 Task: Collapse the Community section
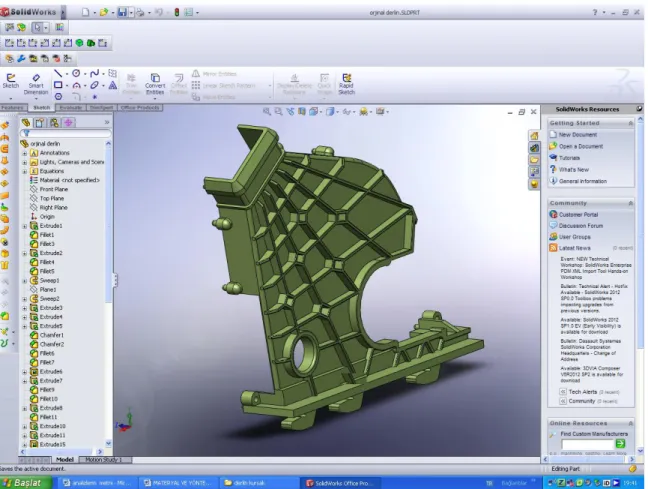(x=631, y=203)
